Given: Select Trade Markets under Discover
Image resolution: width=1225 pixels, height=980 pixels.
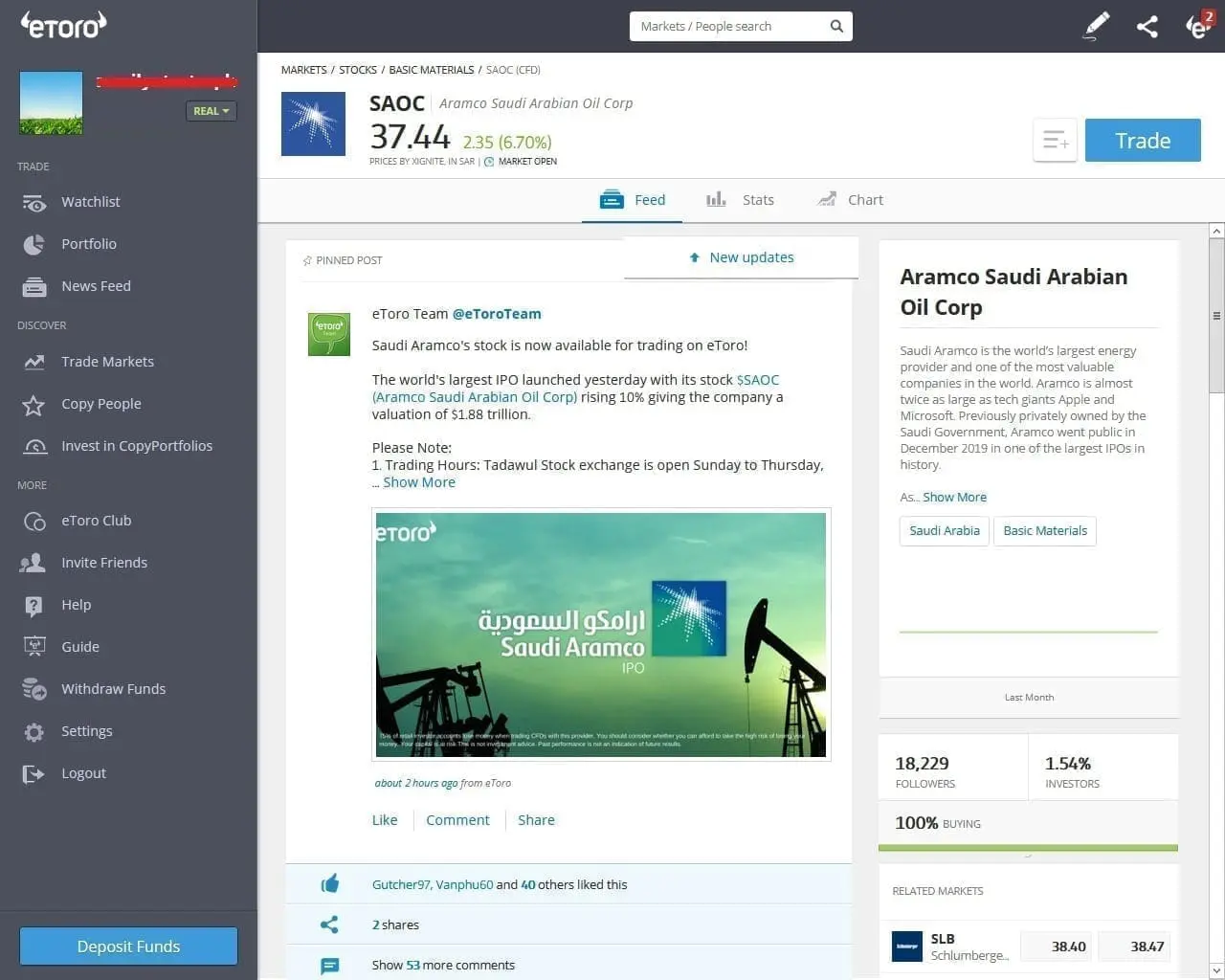Looking at the screenshot, I should (107, 362).
